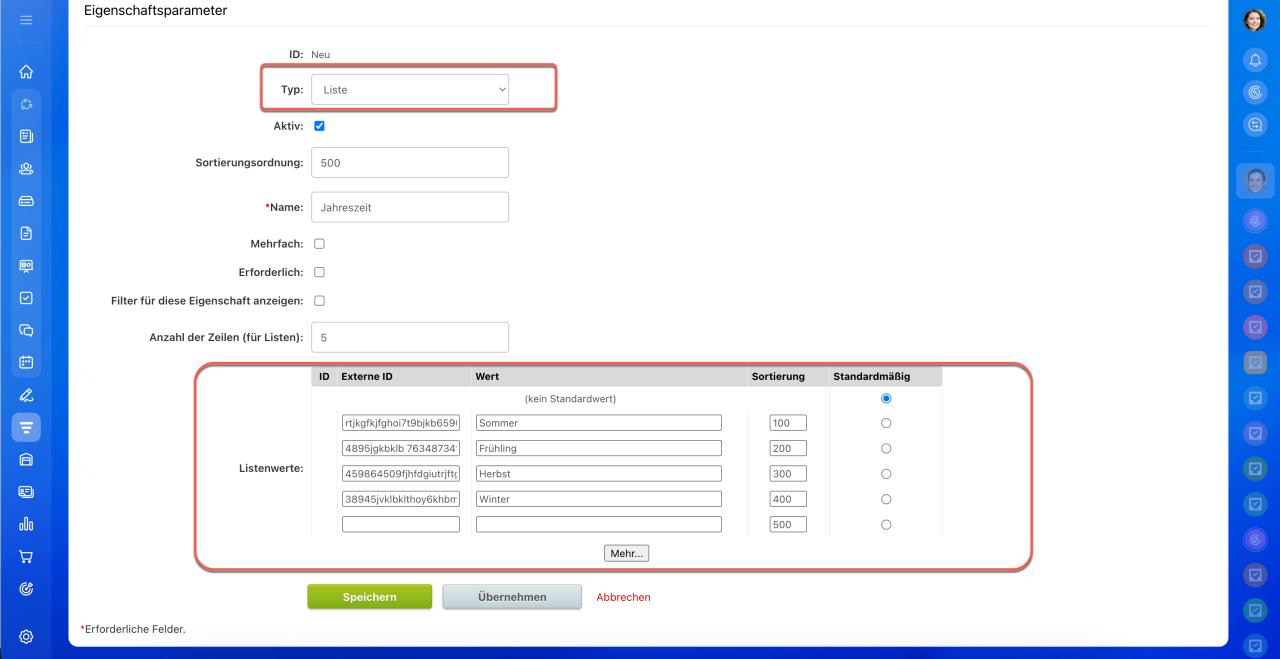Focus the Sortierungsordnung field showing 500
Viewport: 1280px width, 659px height.
(x=410, y=162)
